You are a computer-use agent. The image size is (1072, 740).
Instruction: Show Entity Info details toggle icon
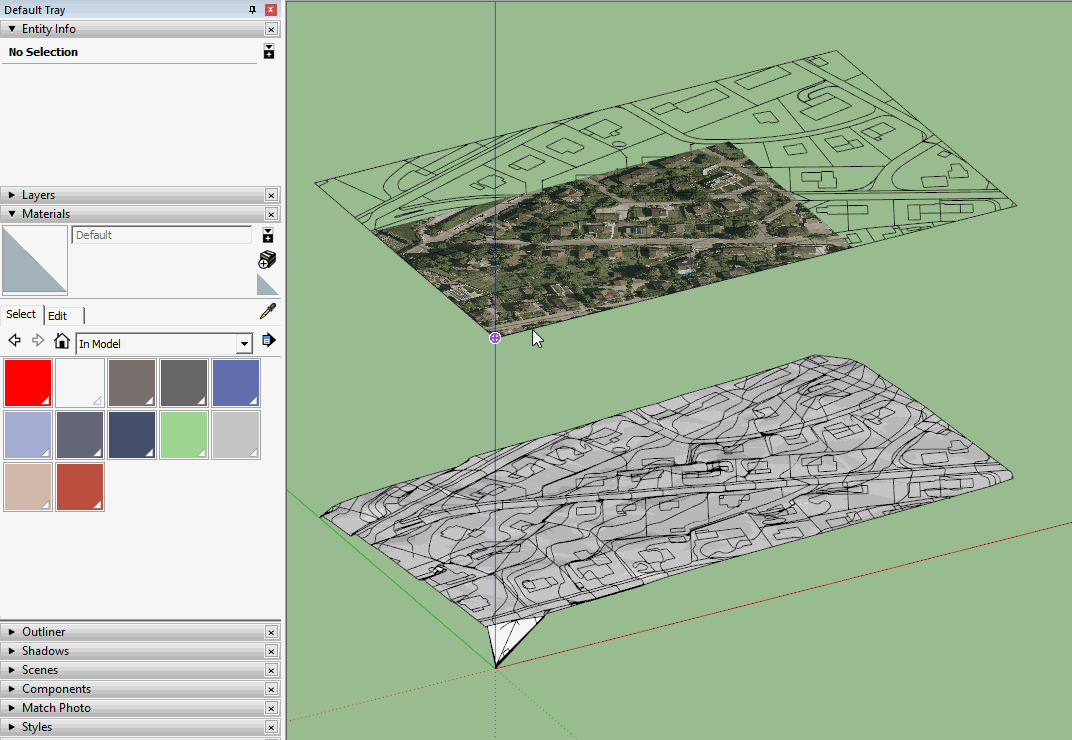pos(269,51)
